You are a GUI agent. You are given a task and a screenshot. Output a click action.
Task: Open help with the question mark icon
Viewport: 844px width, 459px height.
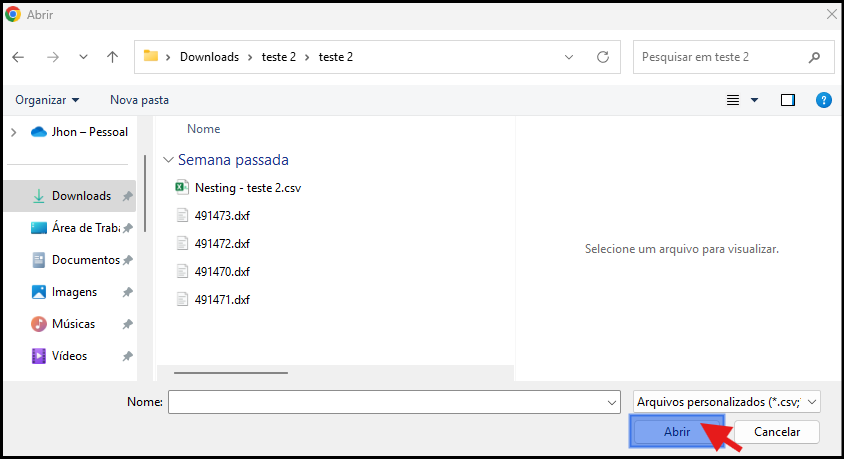point(824,100)
